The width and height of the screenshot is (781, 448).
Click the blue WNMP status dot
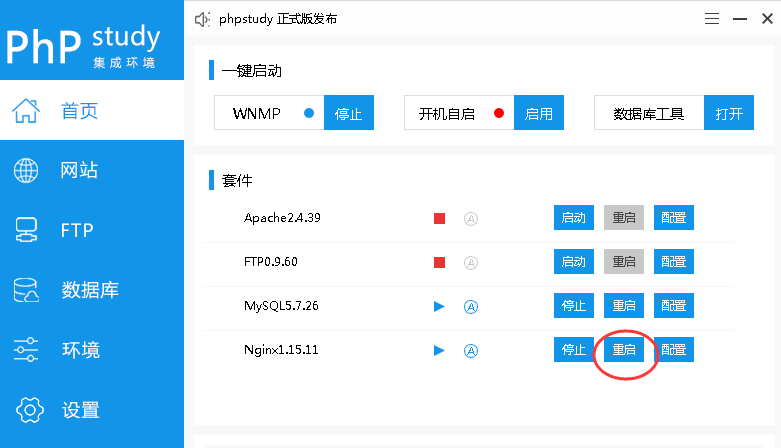[x=309, y=113]
